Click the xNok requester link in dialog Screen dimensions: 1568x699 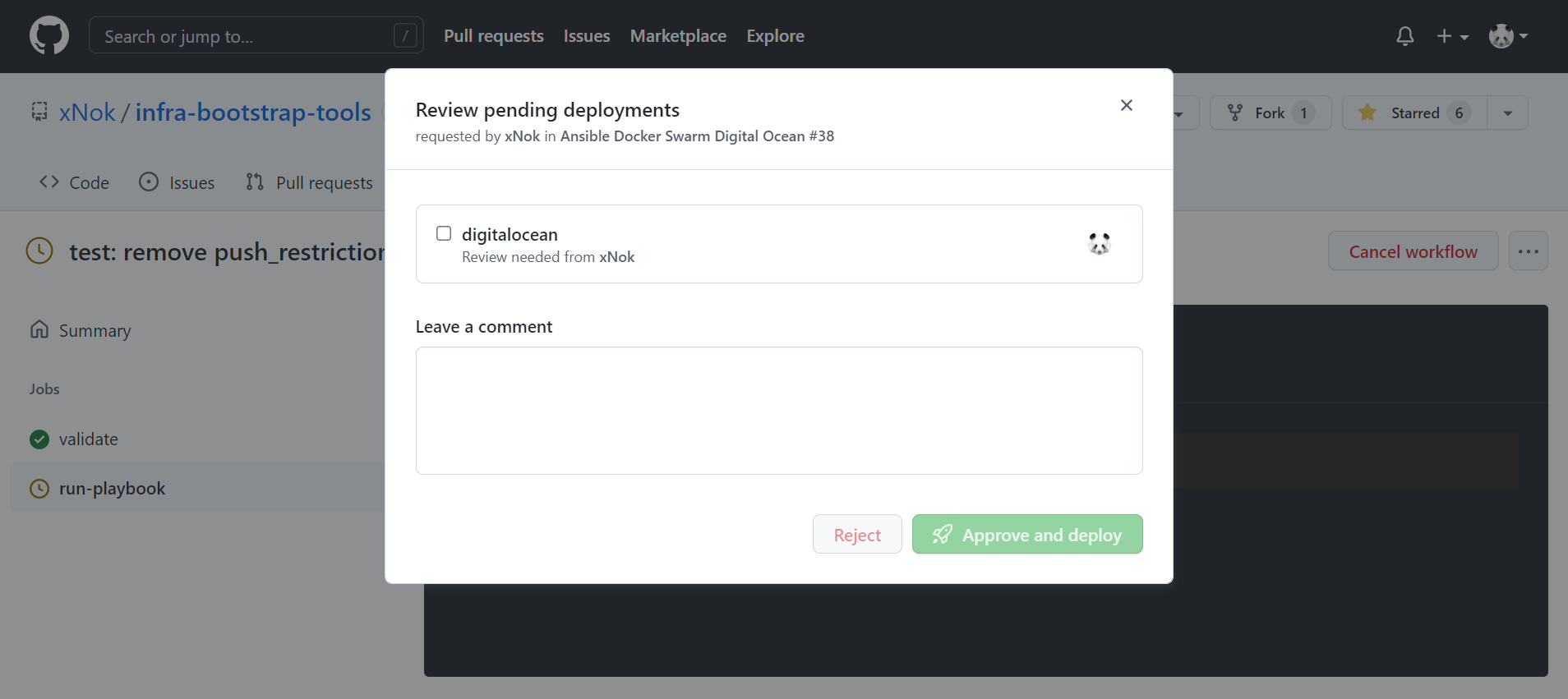(522, 136)
